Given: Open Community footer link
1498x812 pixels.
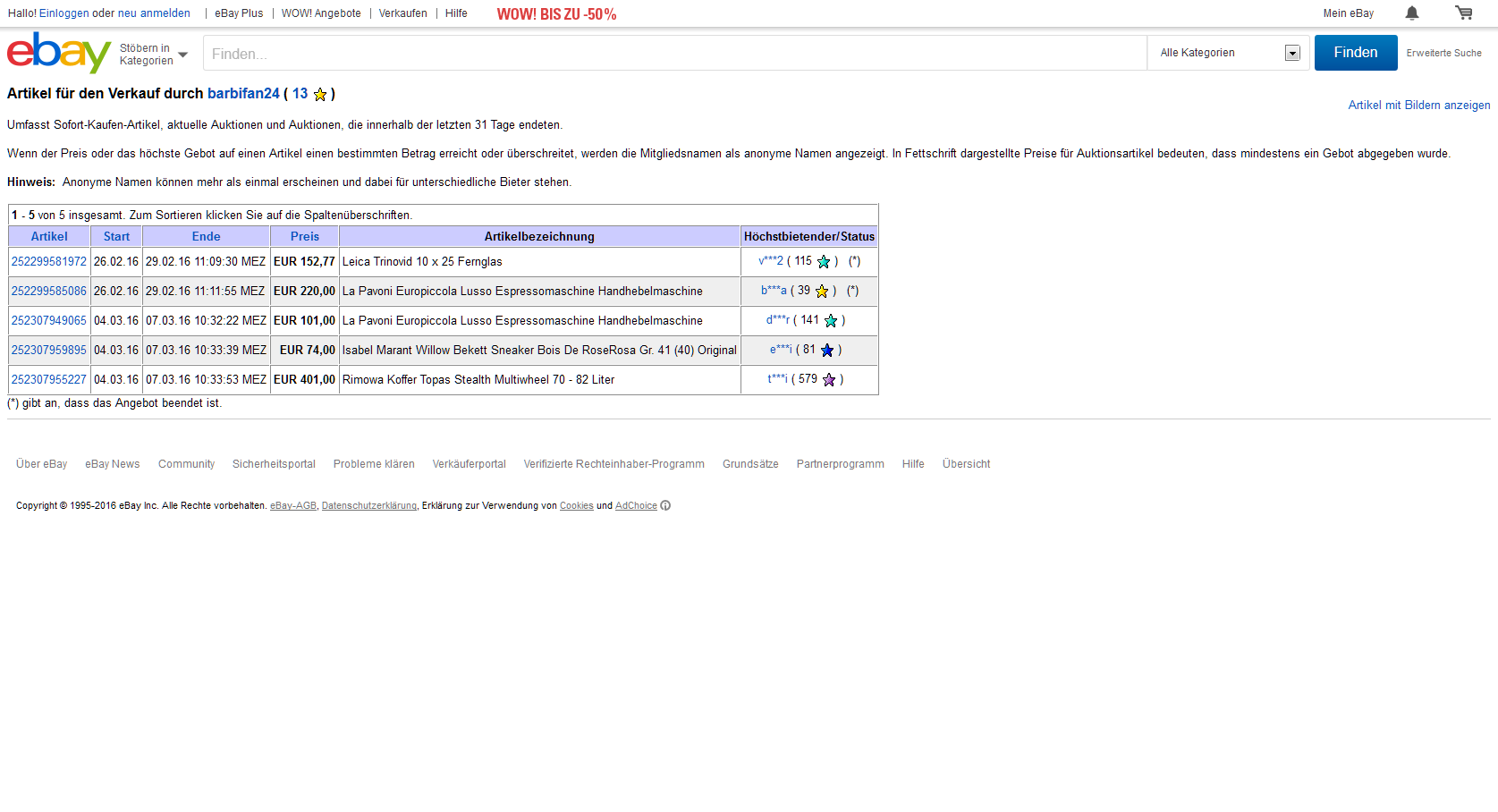Looking at the screenshot, I should point(186,464).
